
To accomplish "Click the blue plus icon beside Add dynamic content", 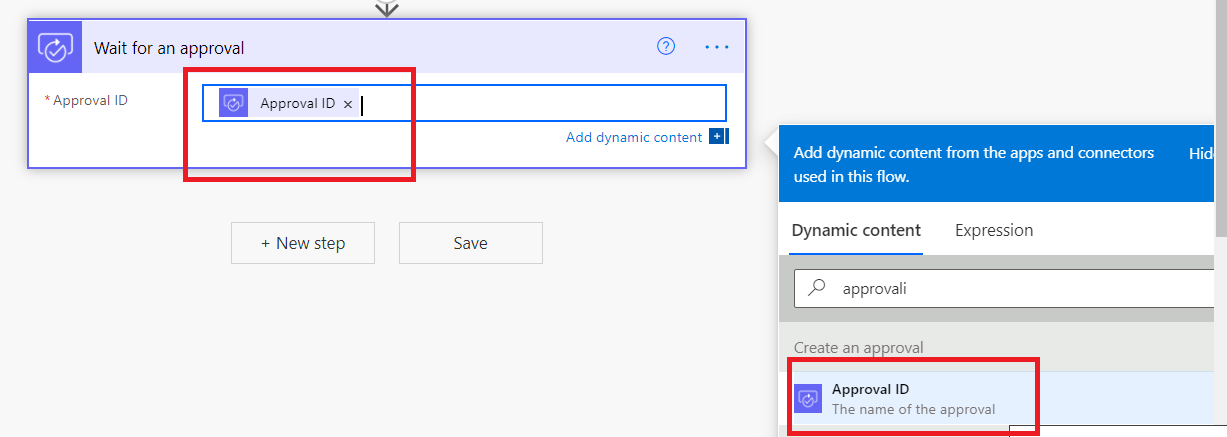I will coord(717,137).
